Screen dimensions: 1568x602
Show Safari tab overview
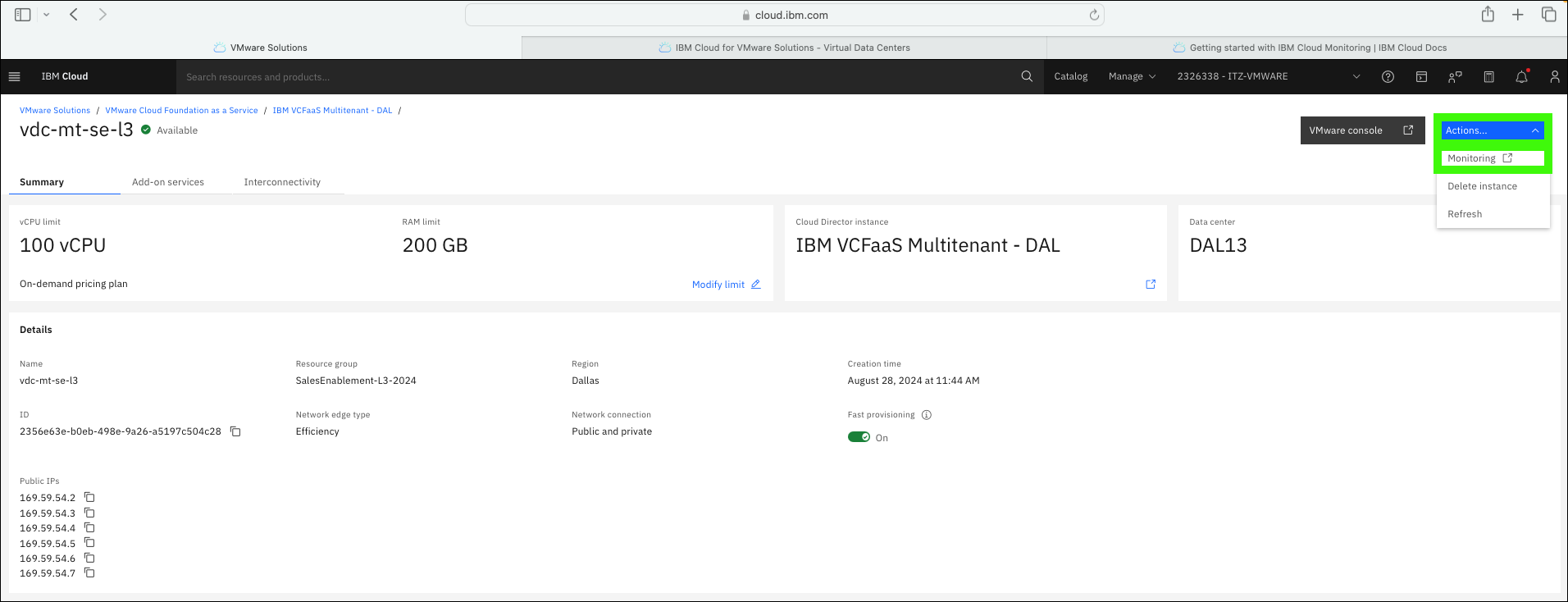(1549, 15)
